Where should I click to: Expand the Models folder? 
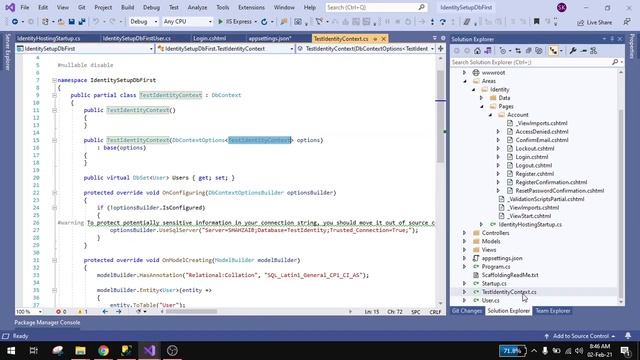464,241
